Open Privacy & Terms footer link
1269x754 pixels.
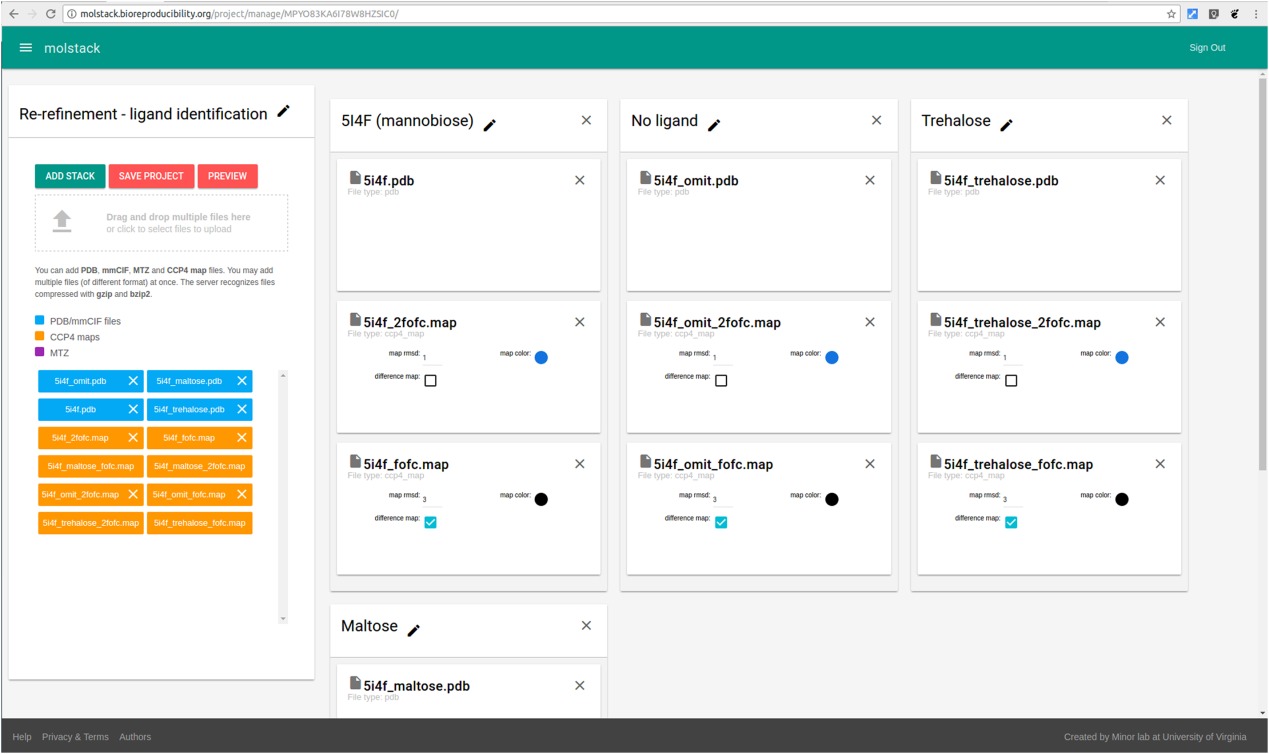pos(75,737)
